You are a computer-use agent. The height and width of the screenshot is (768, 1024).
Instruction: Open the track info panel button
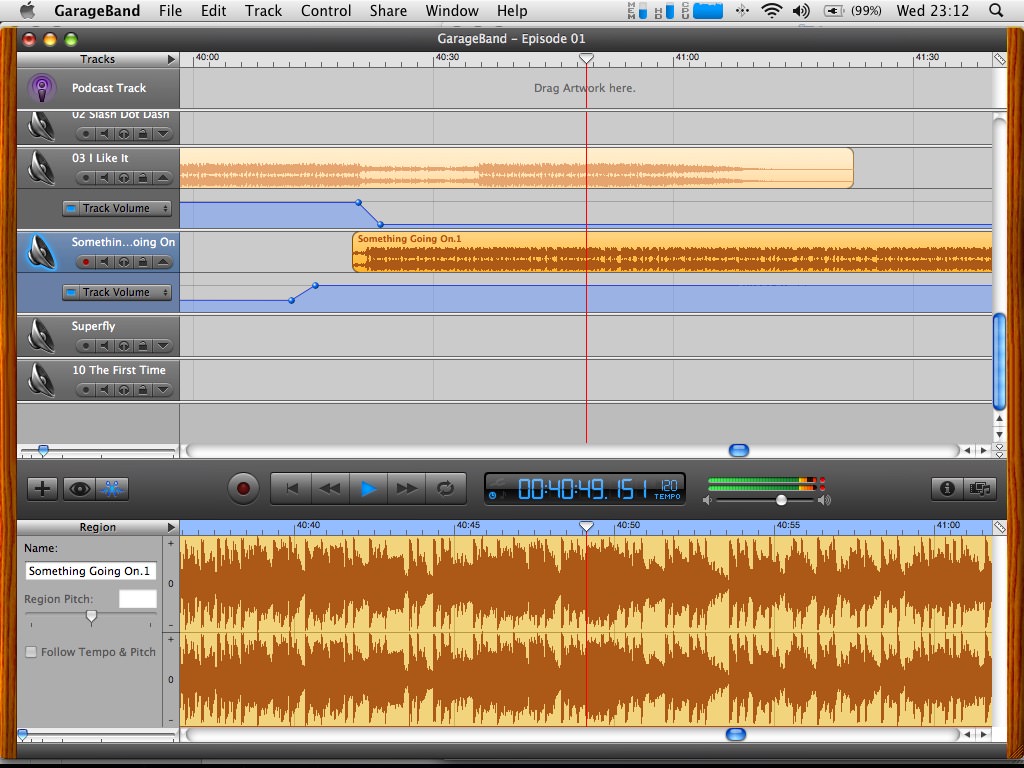(x=947, y=488)
